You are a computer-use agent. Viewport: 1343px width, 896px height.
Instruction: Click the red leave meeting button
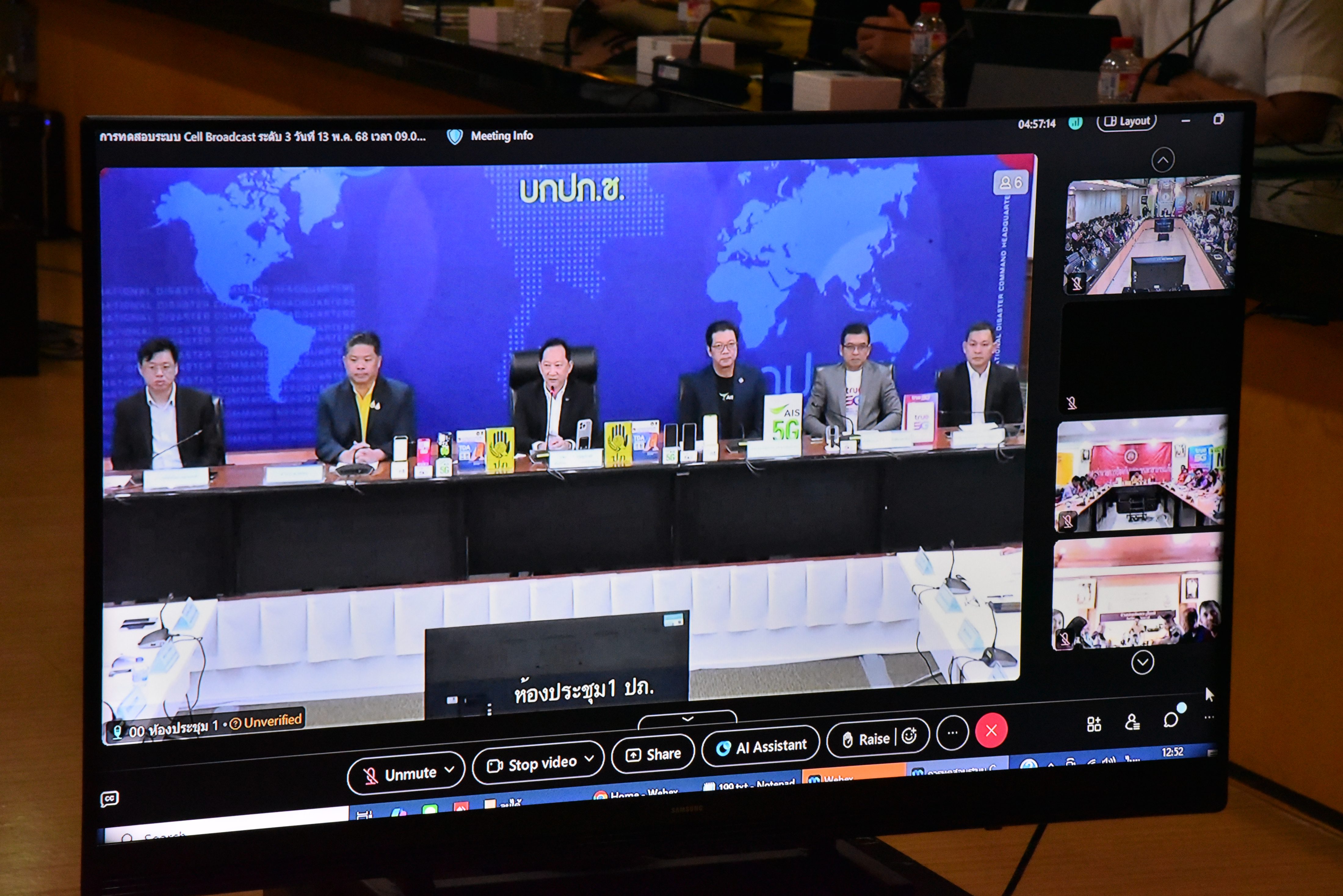(991, 730)
